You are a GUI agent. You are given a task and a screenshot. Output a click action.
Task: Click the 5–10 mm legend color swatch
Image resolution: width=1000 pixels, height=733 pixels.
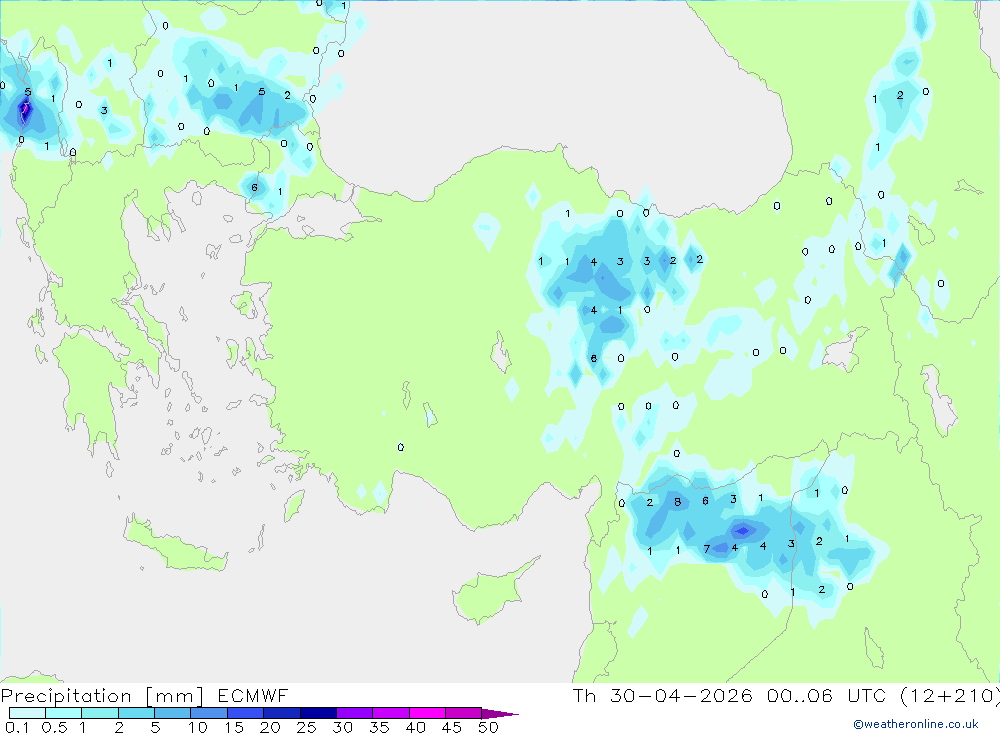pos(173,713)
